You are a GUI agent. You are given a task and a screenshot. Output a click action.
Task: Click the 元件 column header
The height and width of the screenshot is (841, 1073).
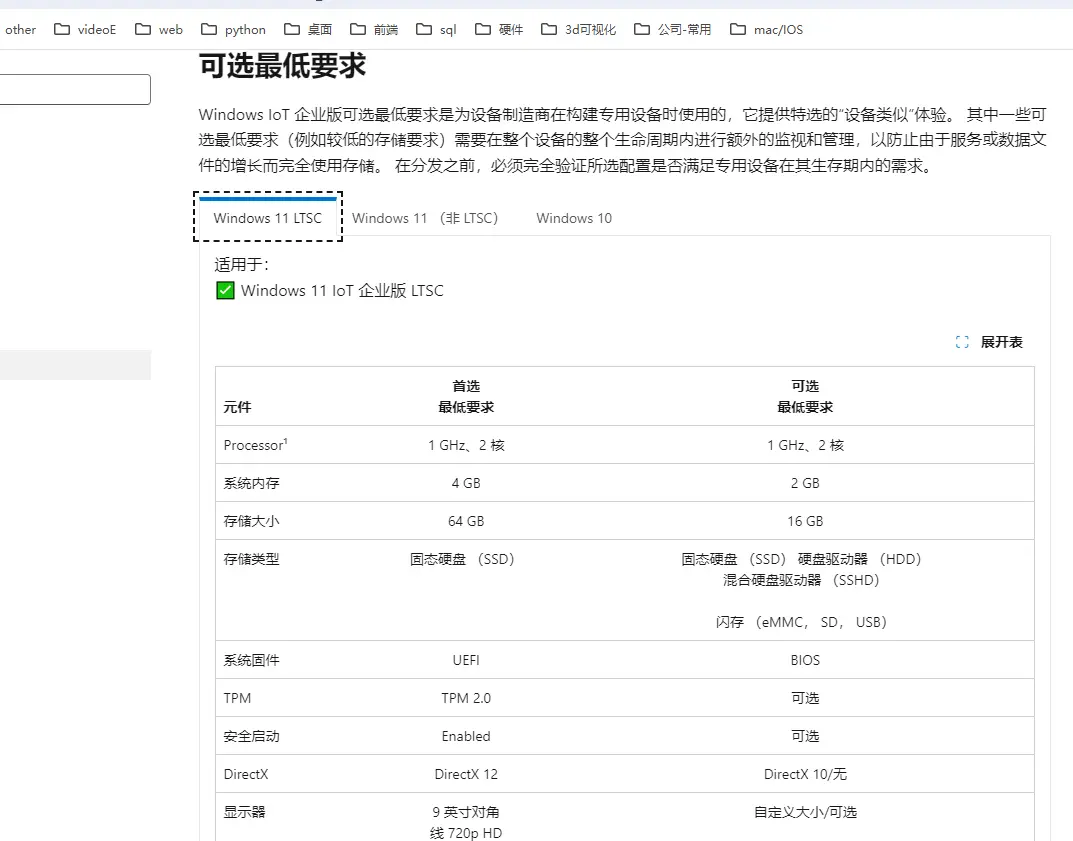237,407
